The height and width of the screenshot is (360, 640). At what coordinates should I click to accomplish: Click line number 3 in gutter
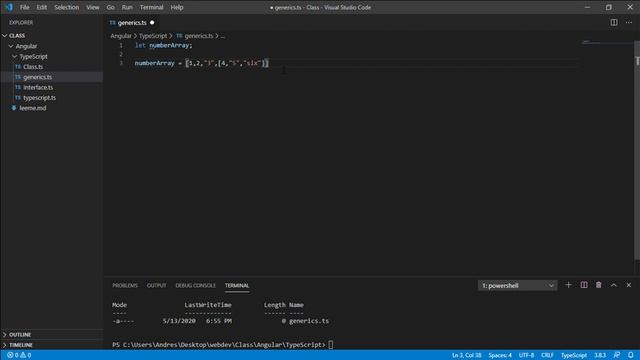pos(121,63)
